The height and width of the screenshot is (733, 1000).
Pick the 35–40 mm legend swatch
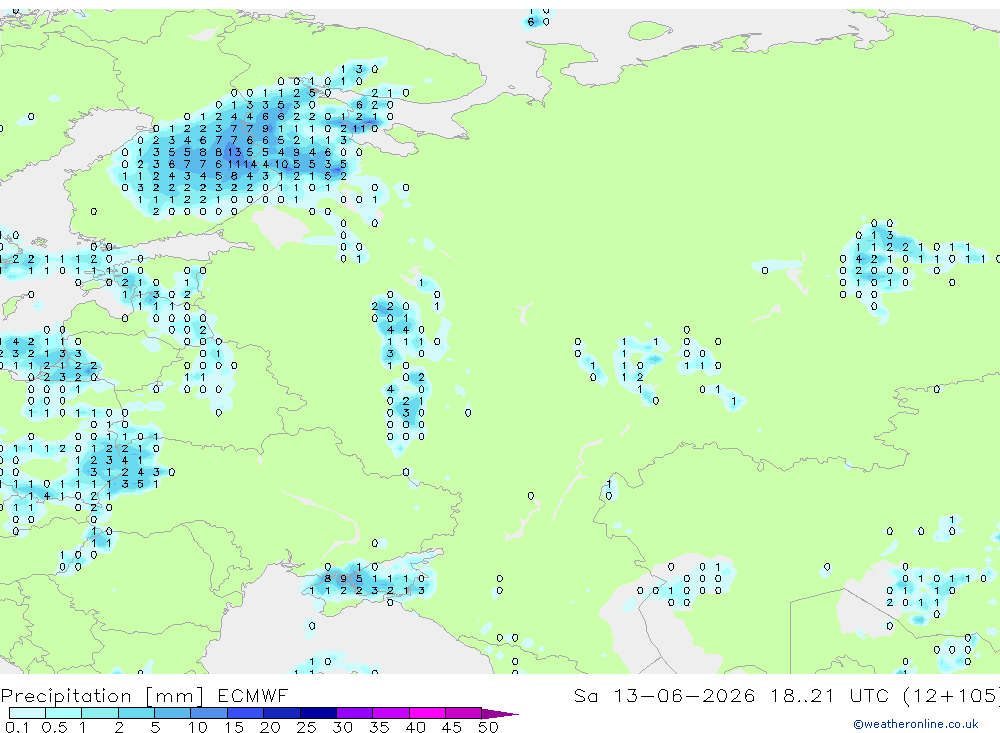[390, 713]
